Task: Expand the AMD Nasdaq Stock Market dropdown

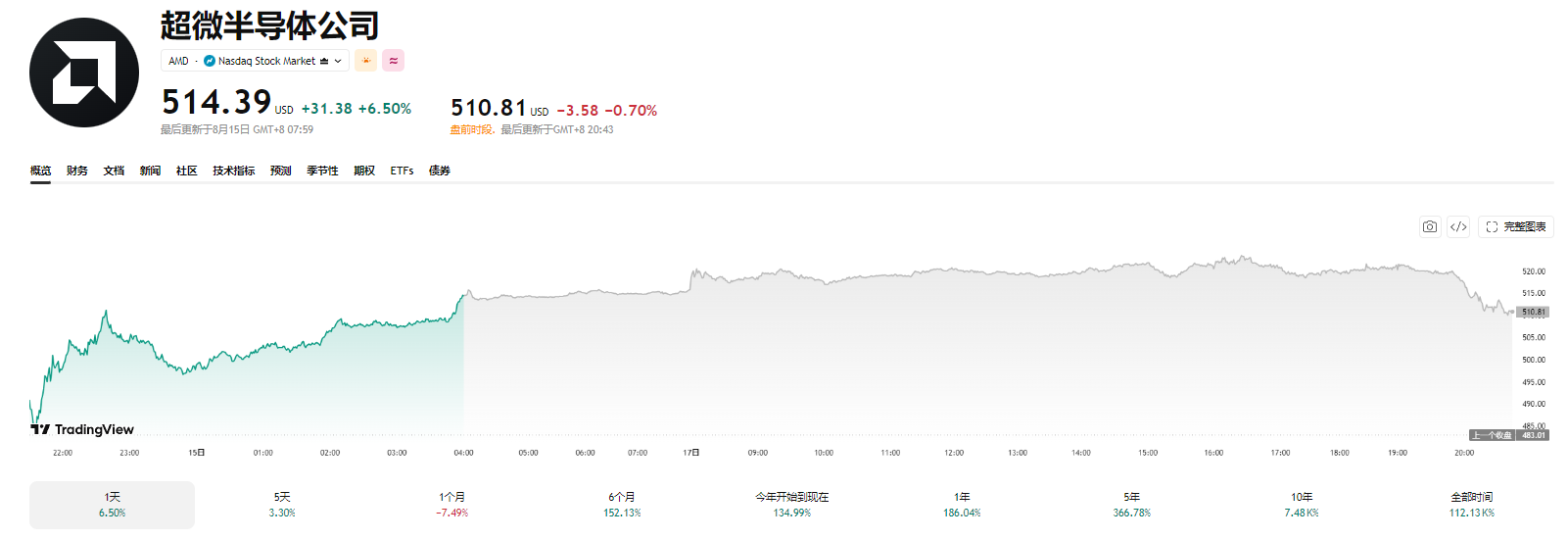Action: click(255, 61)
